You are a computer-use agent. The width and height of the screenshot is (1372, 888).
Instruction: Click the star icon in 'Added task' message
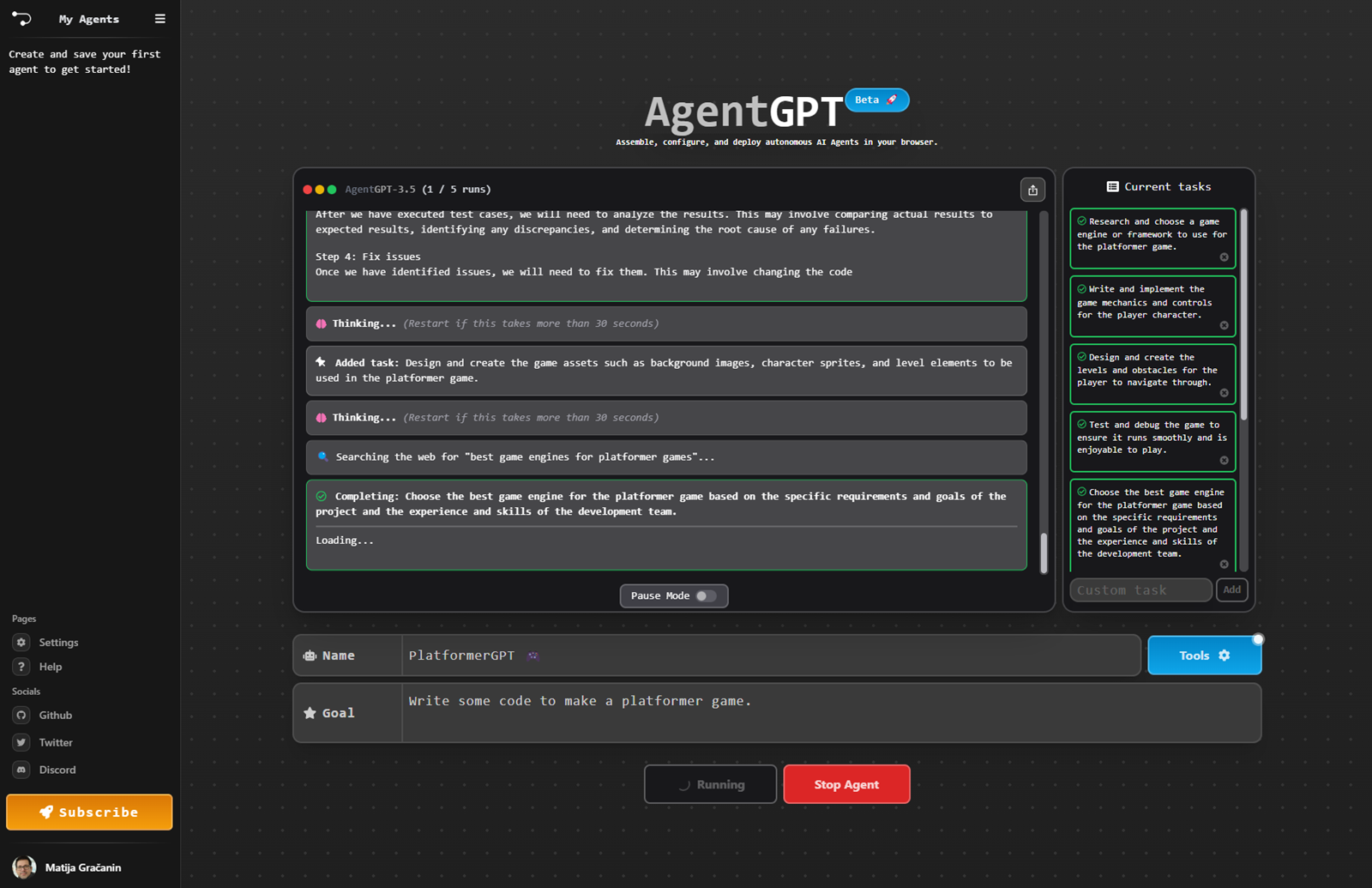(x=321, y=362)
